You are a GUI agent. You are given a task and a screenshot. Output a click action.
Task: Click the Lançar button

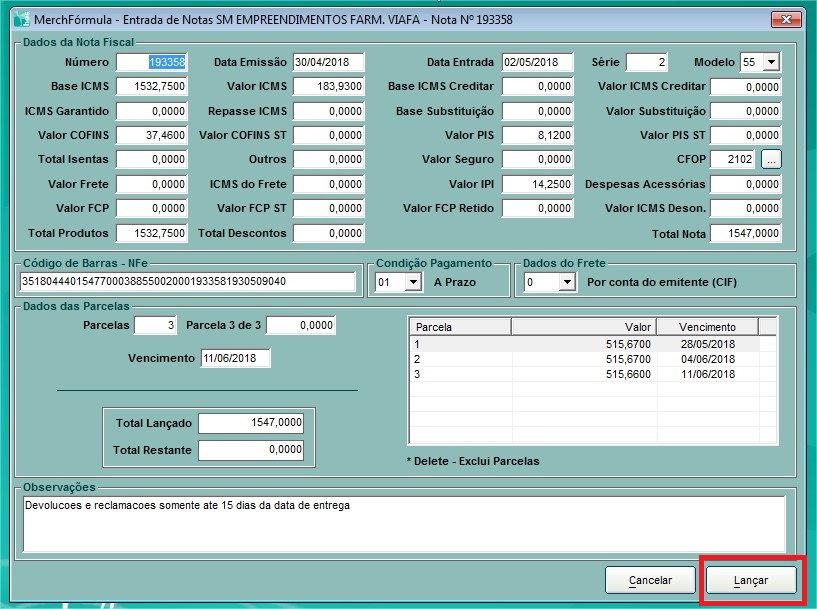coord(751,580)
